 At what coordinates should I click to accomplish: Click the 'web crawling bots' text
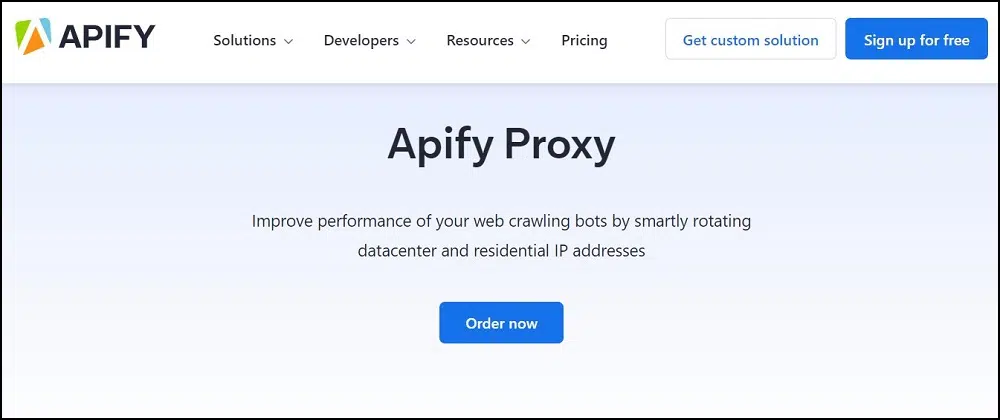505,220
